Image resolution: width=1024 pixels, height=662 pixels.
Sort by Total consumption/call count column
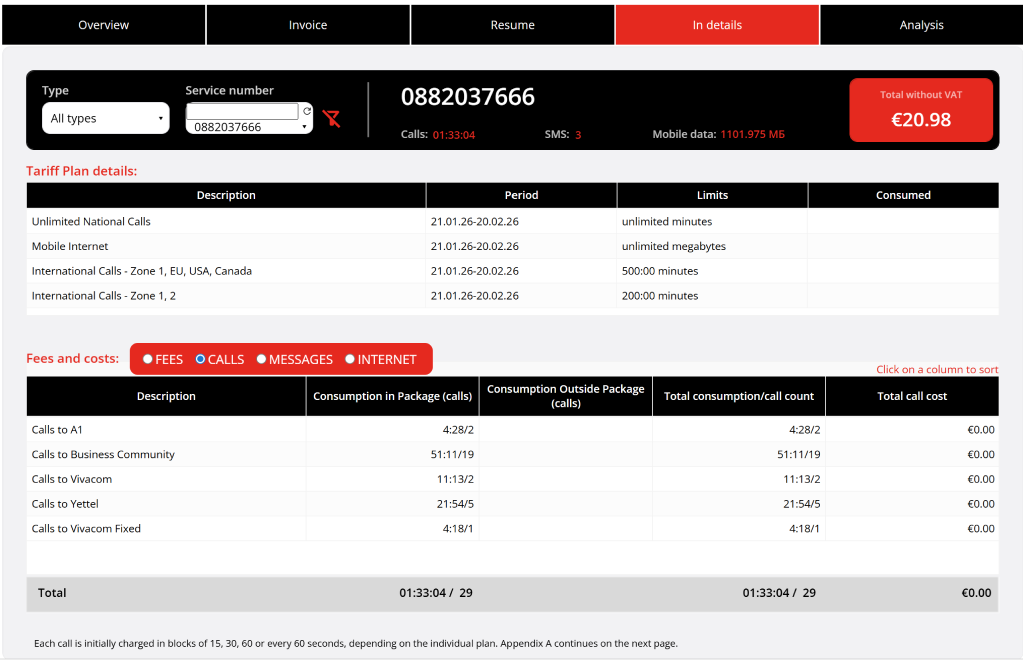pyautogui.click(x=739, y=396)
